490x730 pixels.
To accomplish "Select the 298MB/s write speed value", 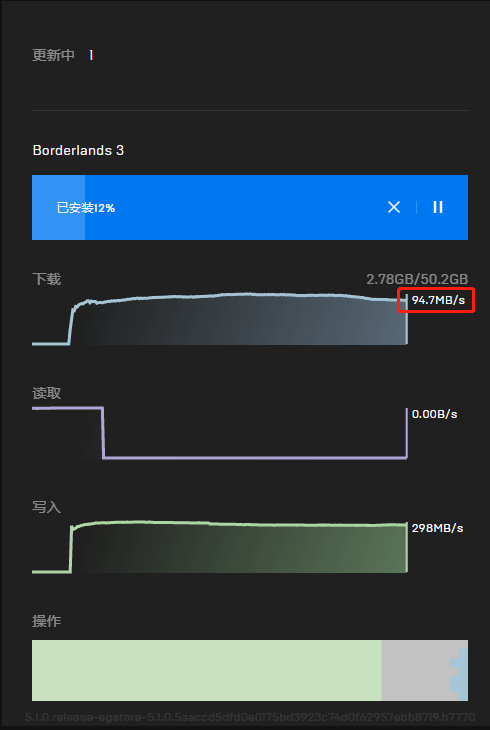I will (x=437, y=528).
